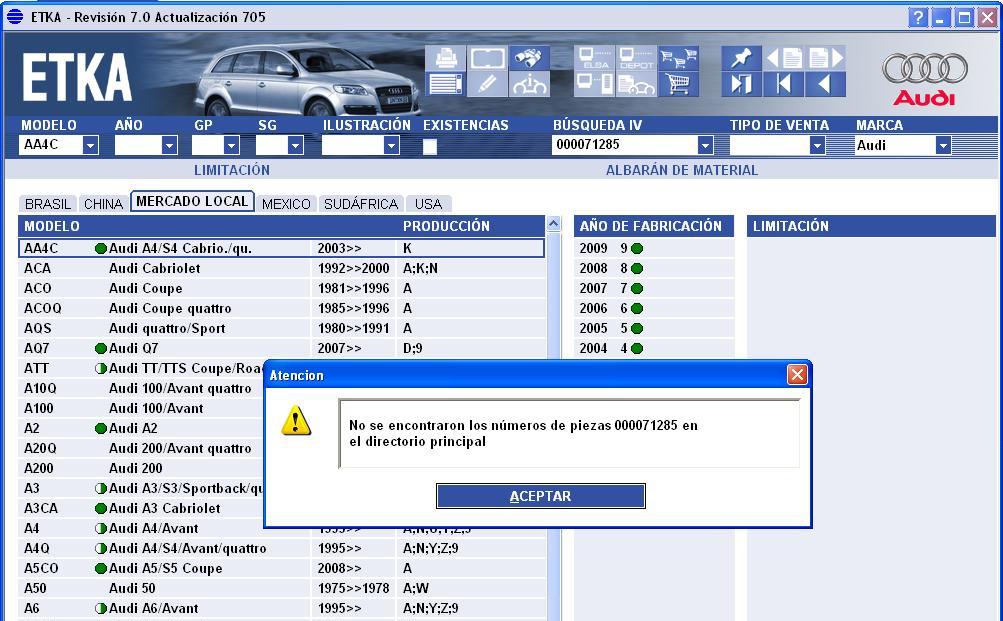Click the DEPOT link icon
Image resolution: width=1003 pixels, height=621 pixels.
coord(636,58)
